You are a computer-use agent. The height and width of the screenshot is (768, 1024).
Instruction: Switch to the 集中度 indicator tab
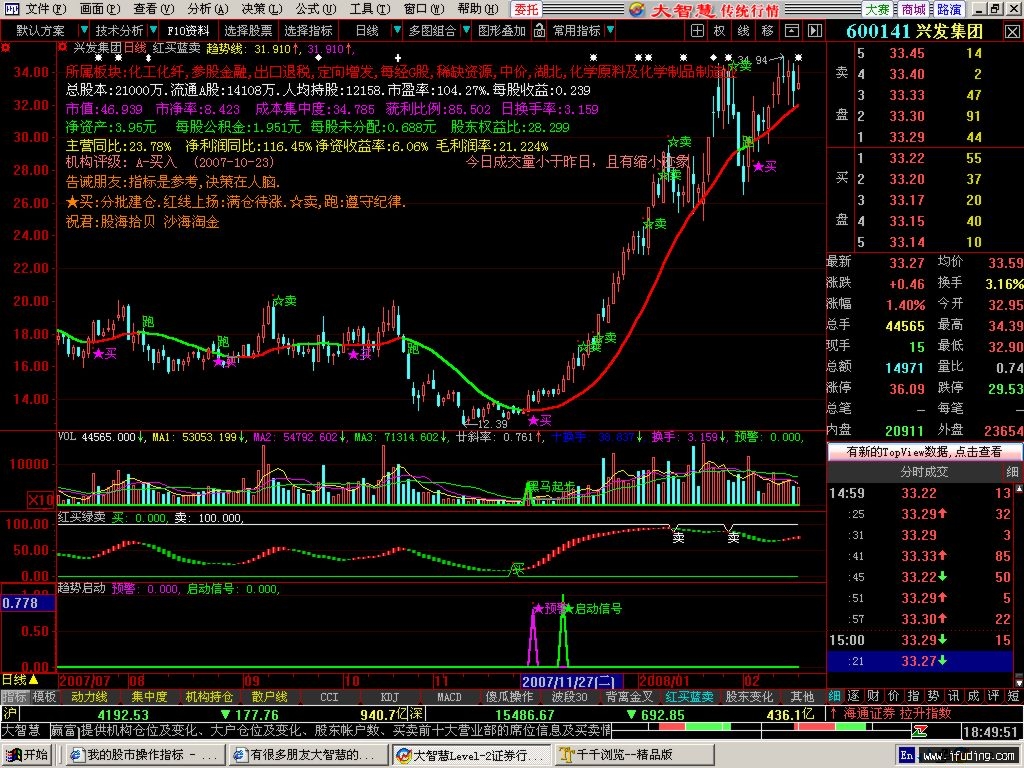pyautogui.click(x=149, y=697)
